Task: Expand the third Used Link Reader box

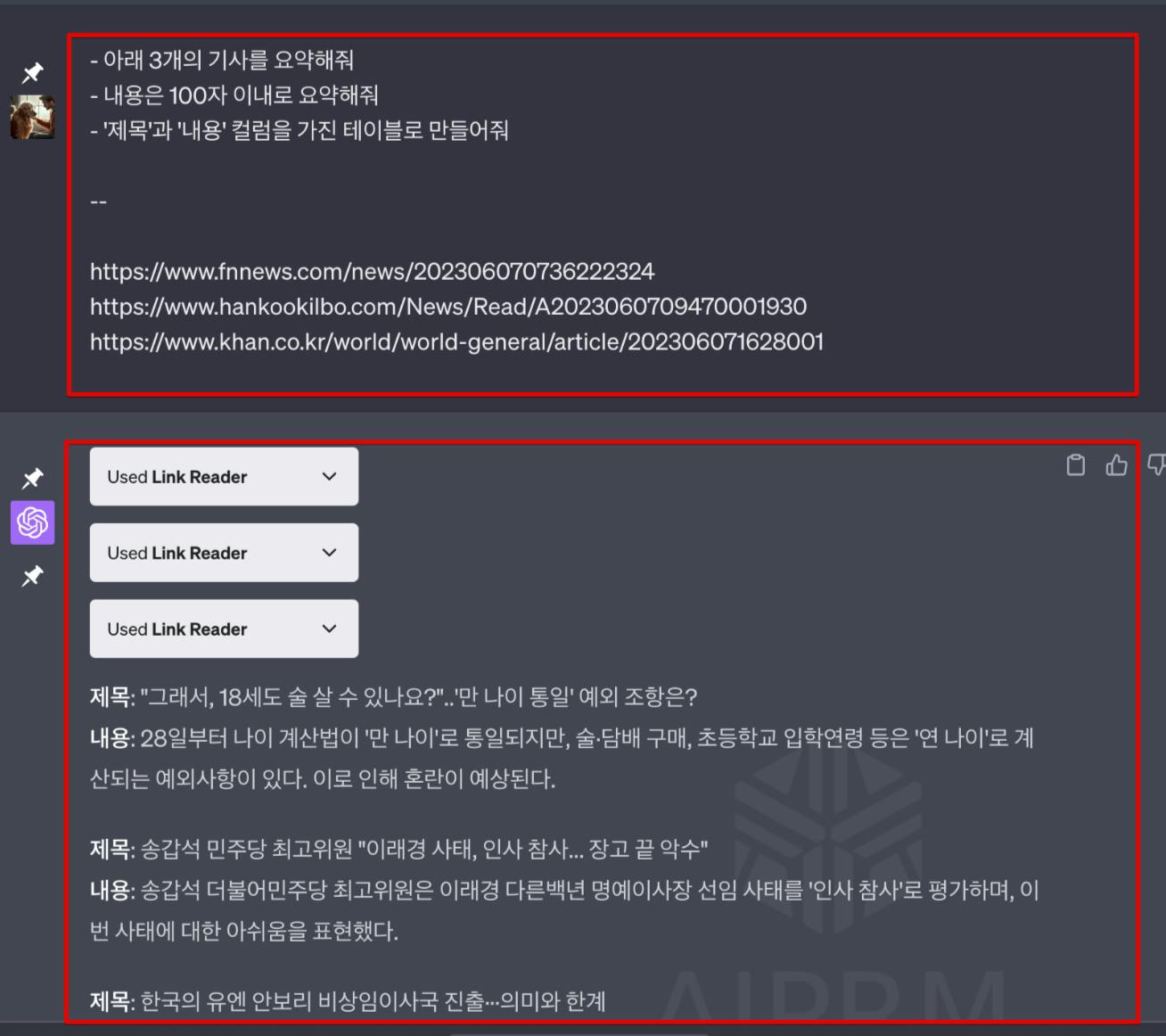Action: pyautogui.click(x=224, y=629)
